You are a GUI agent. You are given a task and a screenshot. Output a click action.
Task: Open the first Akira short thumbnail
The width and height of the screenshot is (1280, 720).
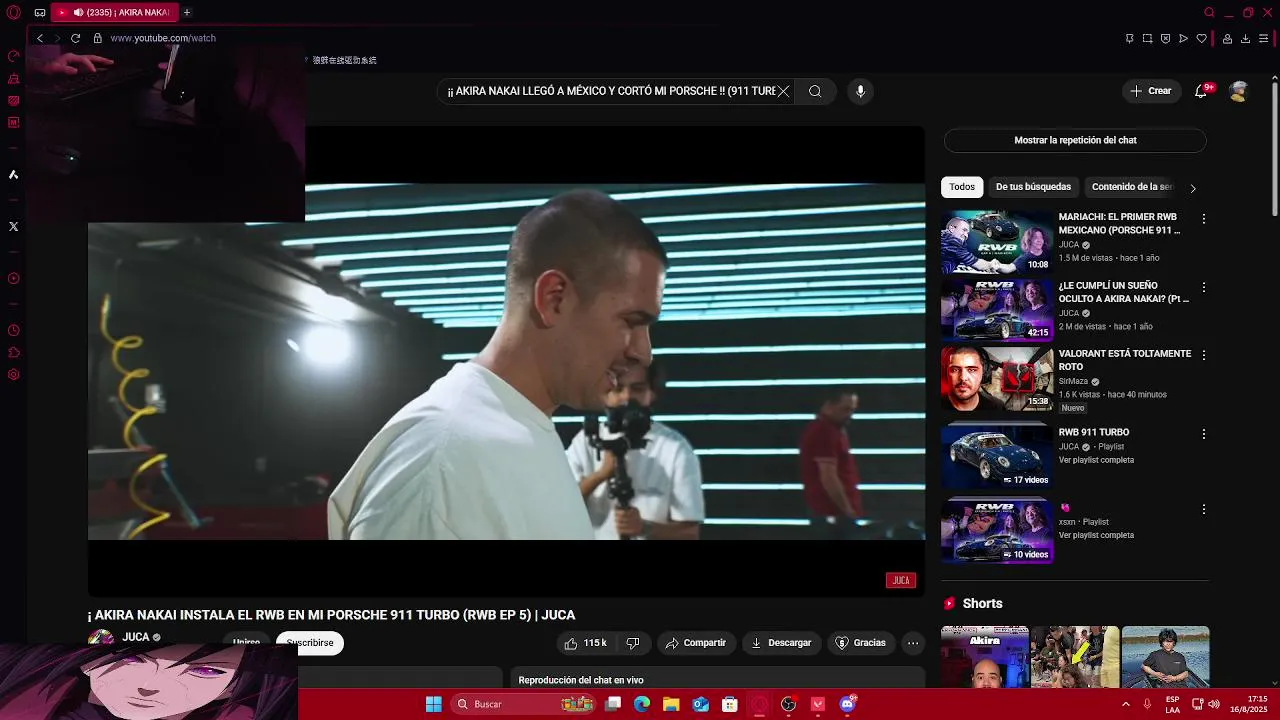984,657
